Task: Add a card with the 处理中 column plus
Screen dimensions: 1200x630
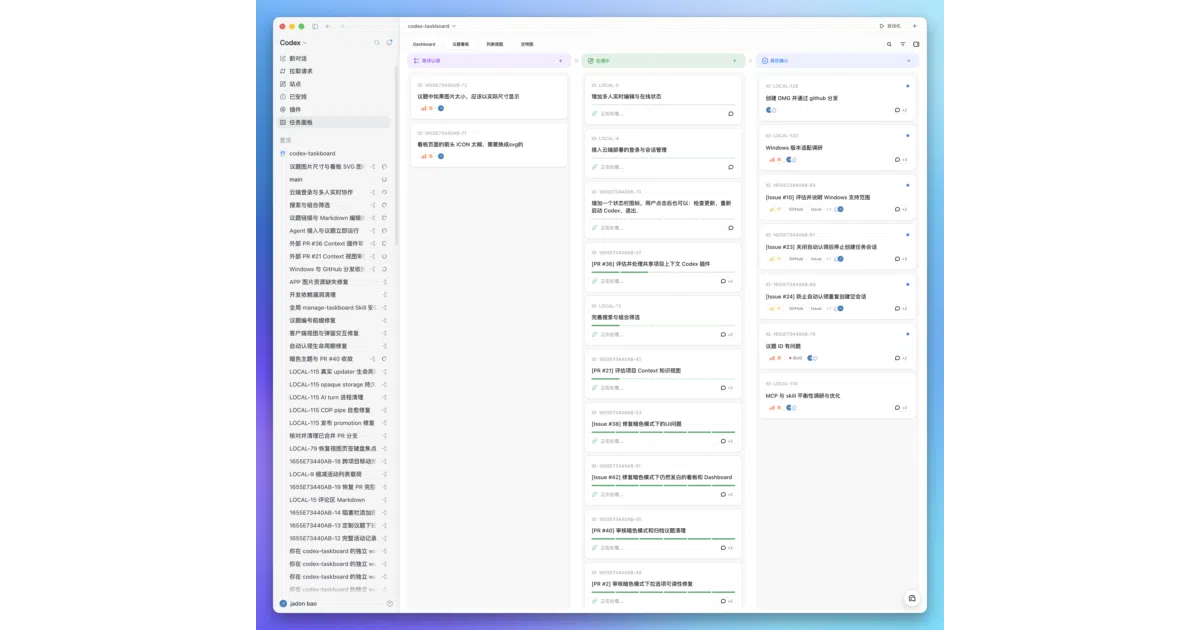Action: tap(735, 61)
